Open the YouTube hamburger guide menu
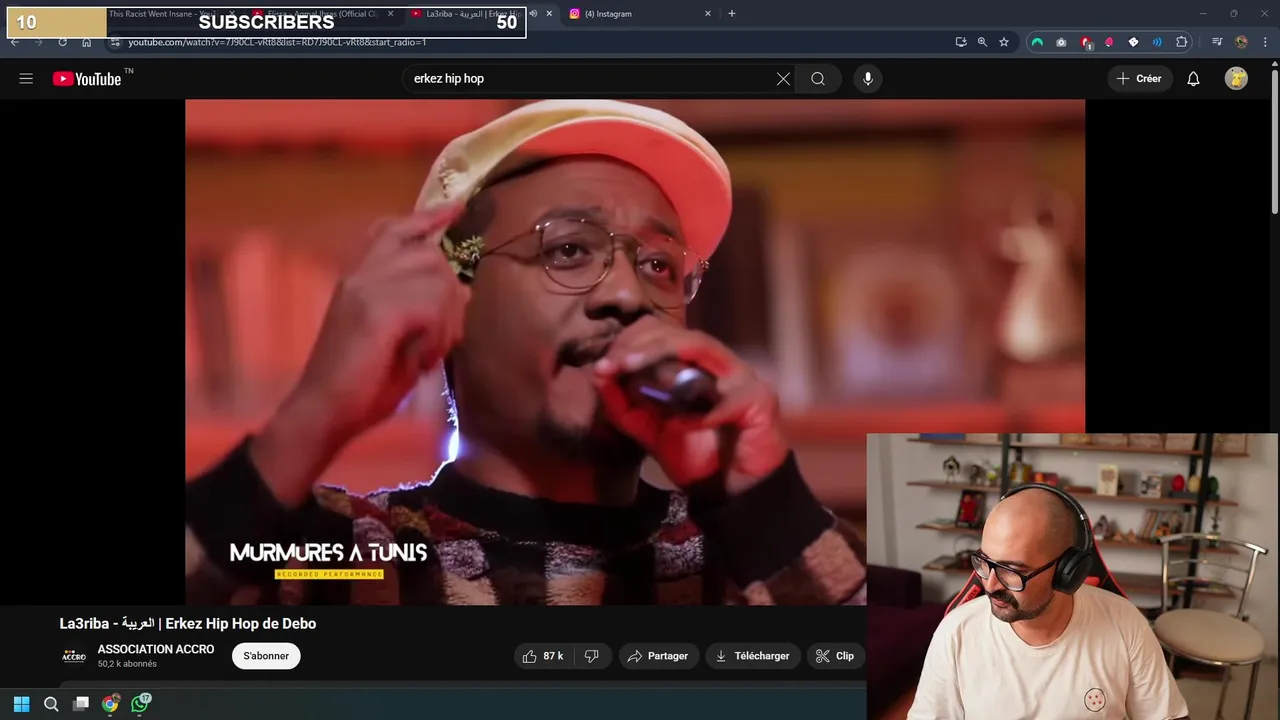Screen dimensions: 1280x720 tap(26, 79)
